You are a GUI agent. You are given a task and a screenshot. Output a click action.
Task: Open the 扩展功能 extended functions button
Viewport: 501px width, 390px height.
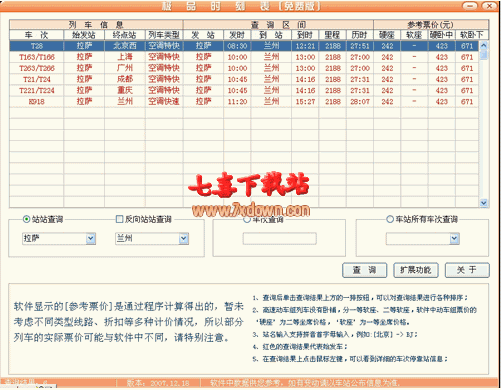click(x=416, y=270)
